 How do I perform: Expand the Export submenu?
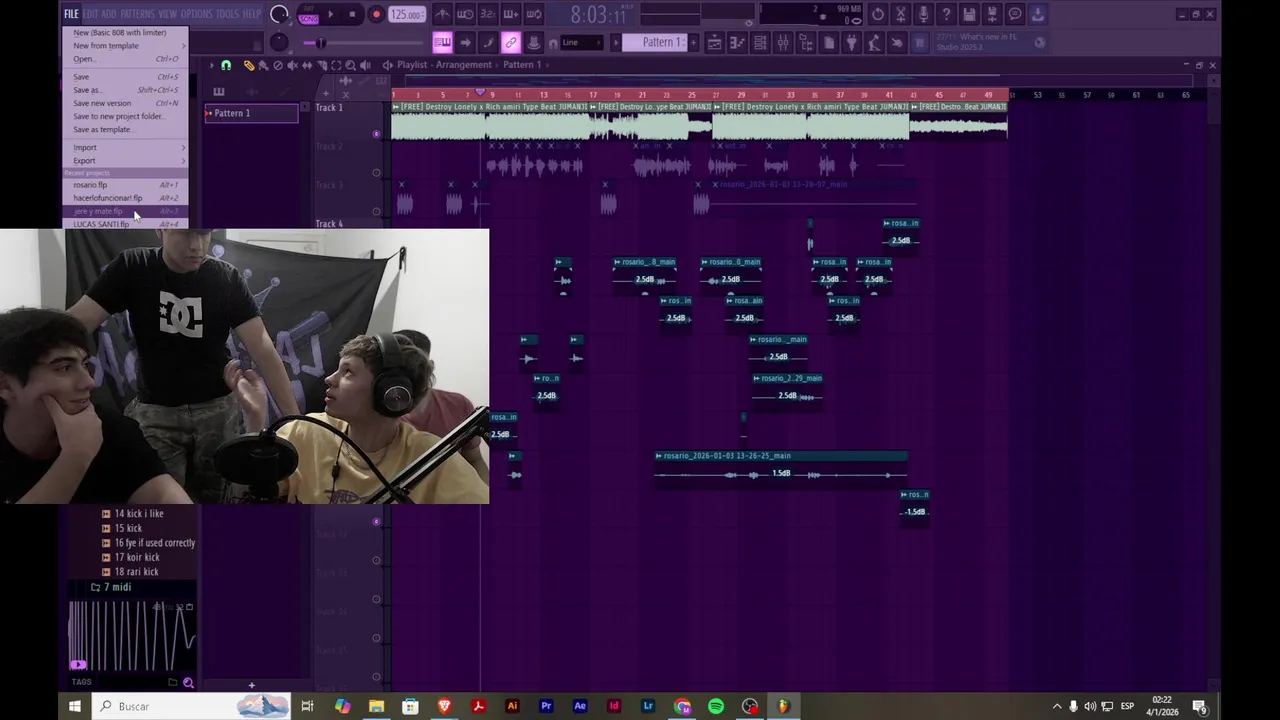point(126,160)
